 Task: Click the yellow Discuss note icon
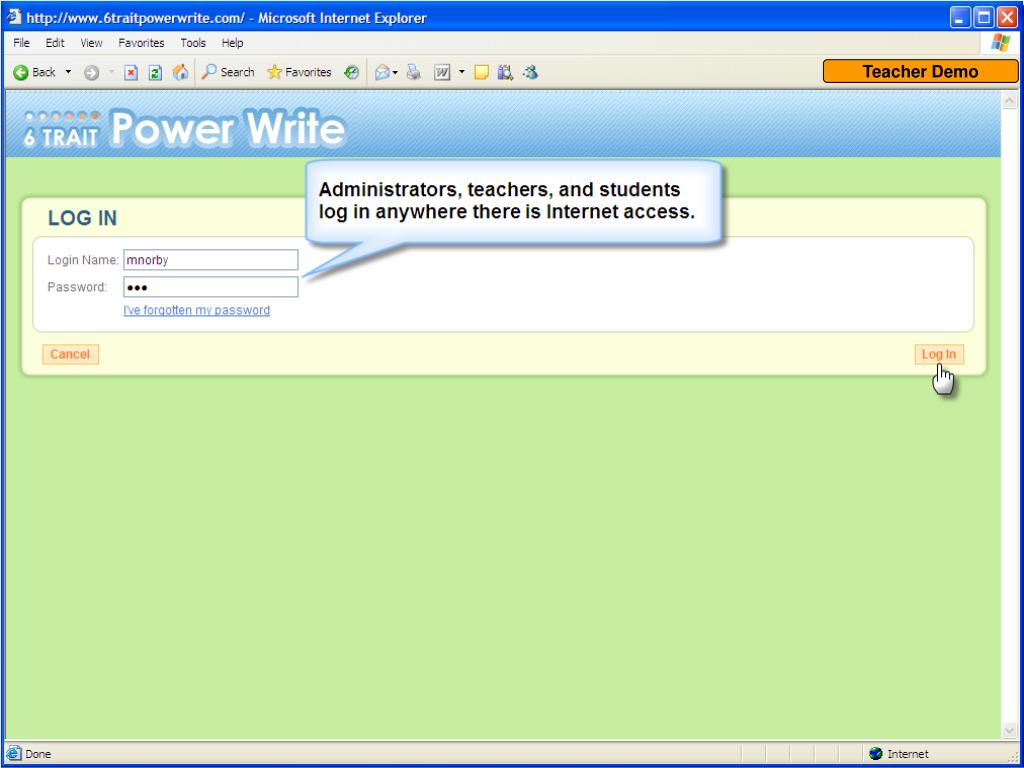click(x=481, y=72)
